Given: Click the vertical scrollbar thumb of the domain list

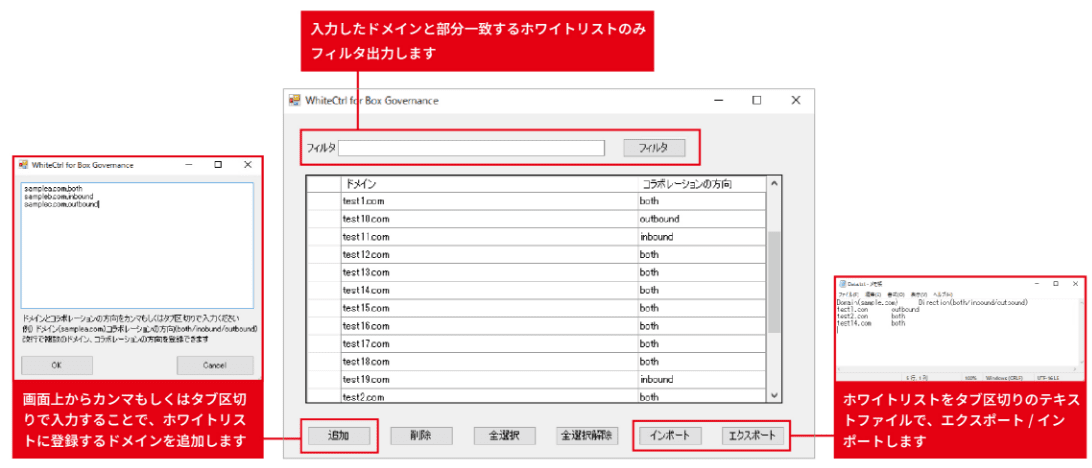Looking at the screenshot, I should click(x=773, y=283).
